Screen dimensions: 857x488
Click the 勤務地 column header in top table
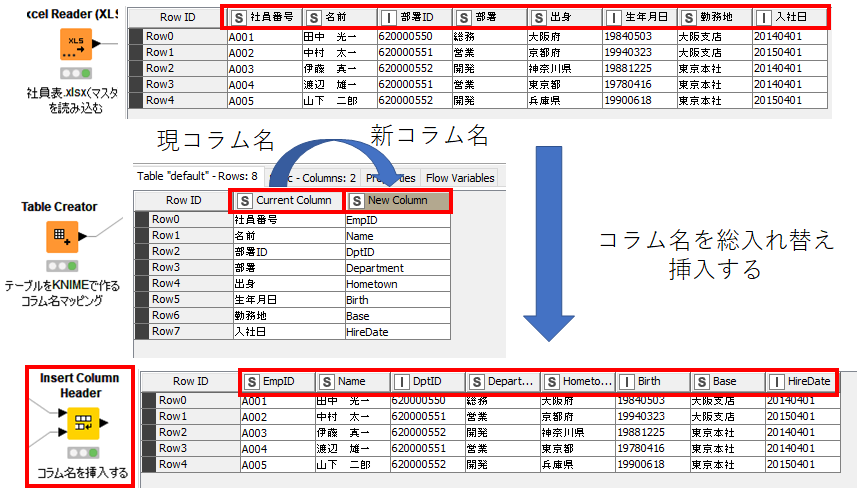(714, 17)
